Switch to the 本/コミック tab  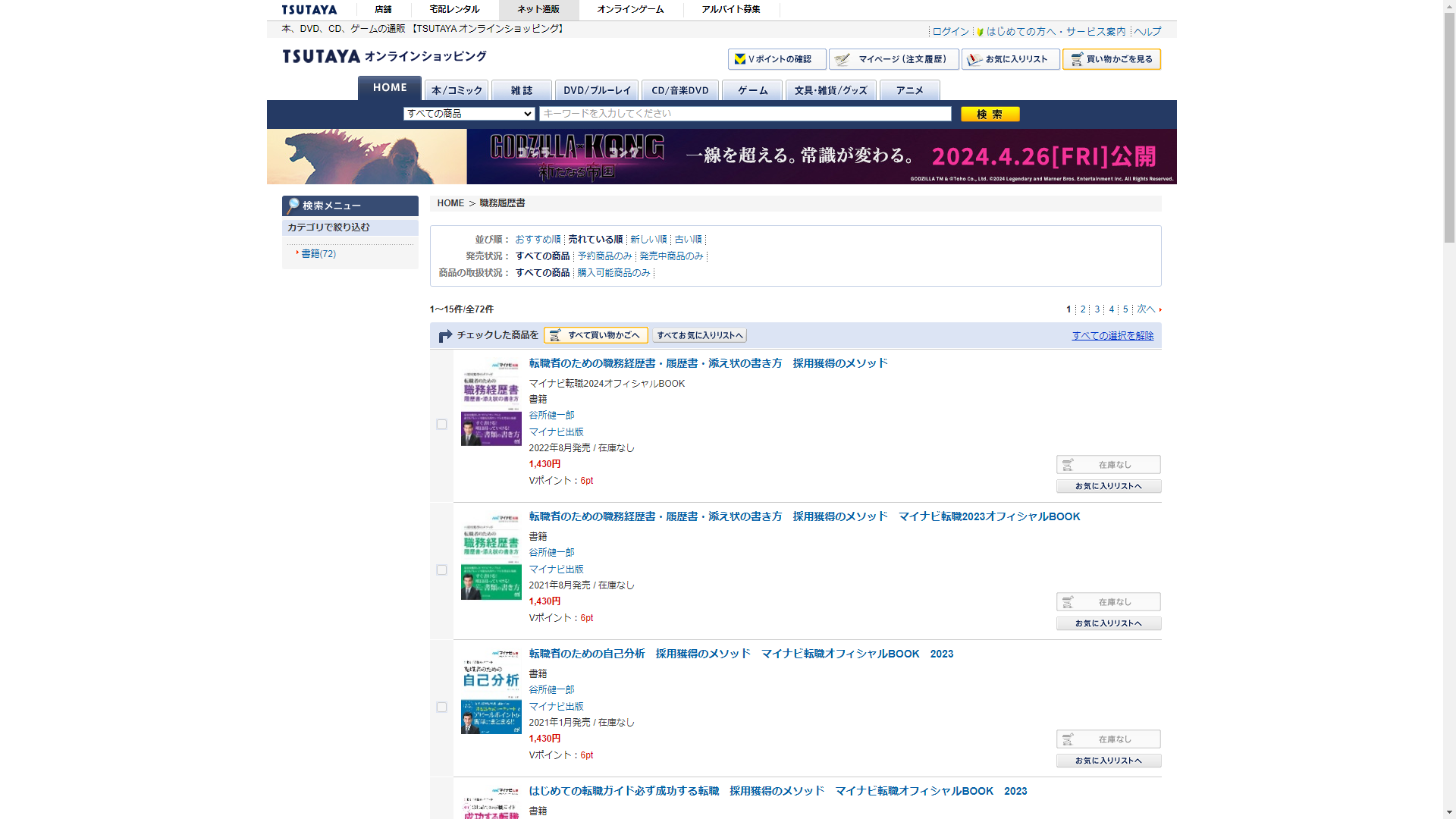457,90
